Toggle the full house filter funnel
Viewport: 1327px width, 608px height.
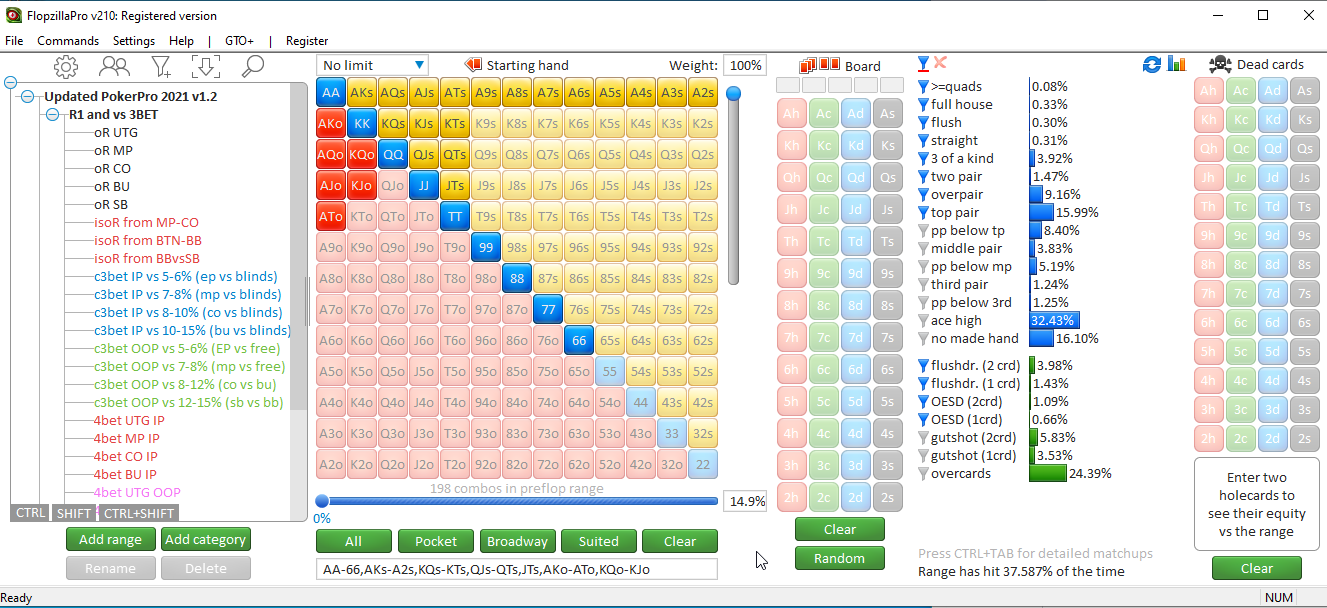pos(923,104)
